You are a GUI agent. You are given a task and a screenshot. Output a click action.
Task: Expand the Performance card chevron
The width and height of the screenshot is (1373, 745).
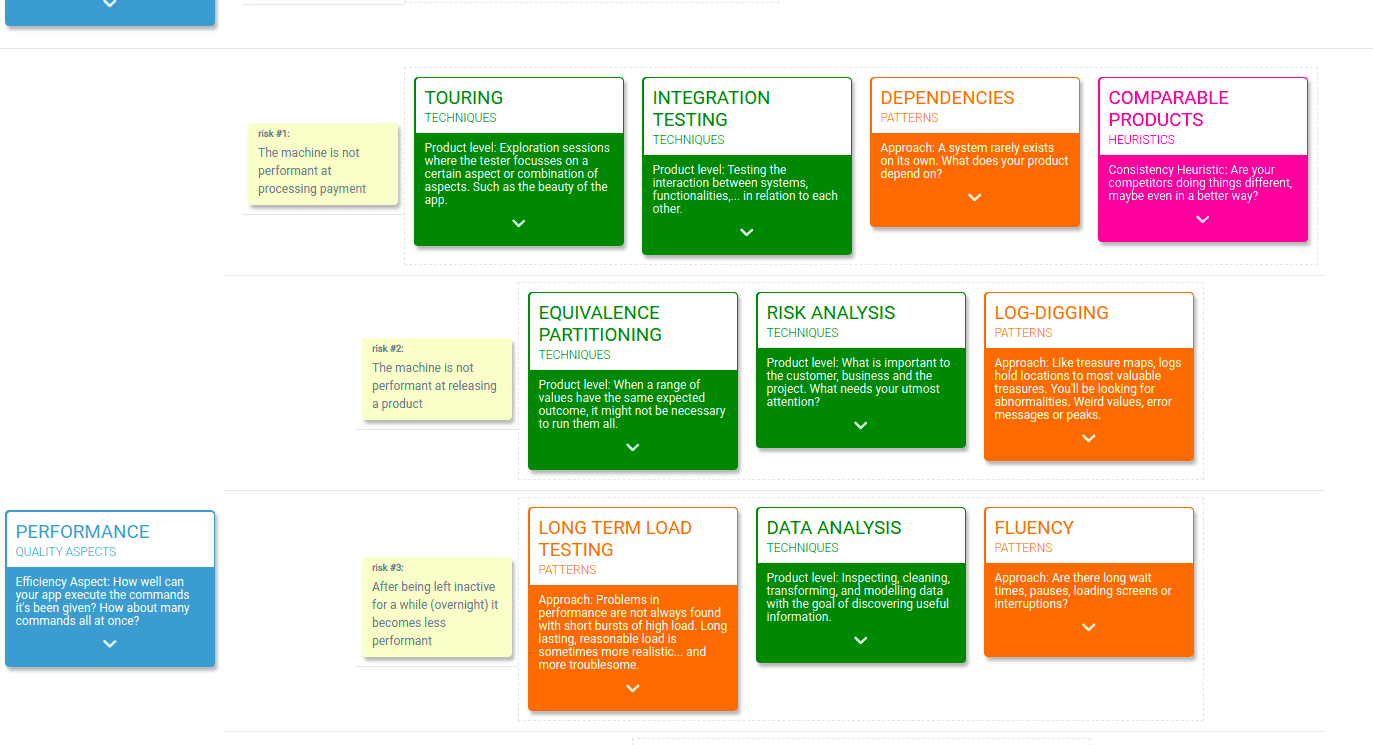(110, 644)
